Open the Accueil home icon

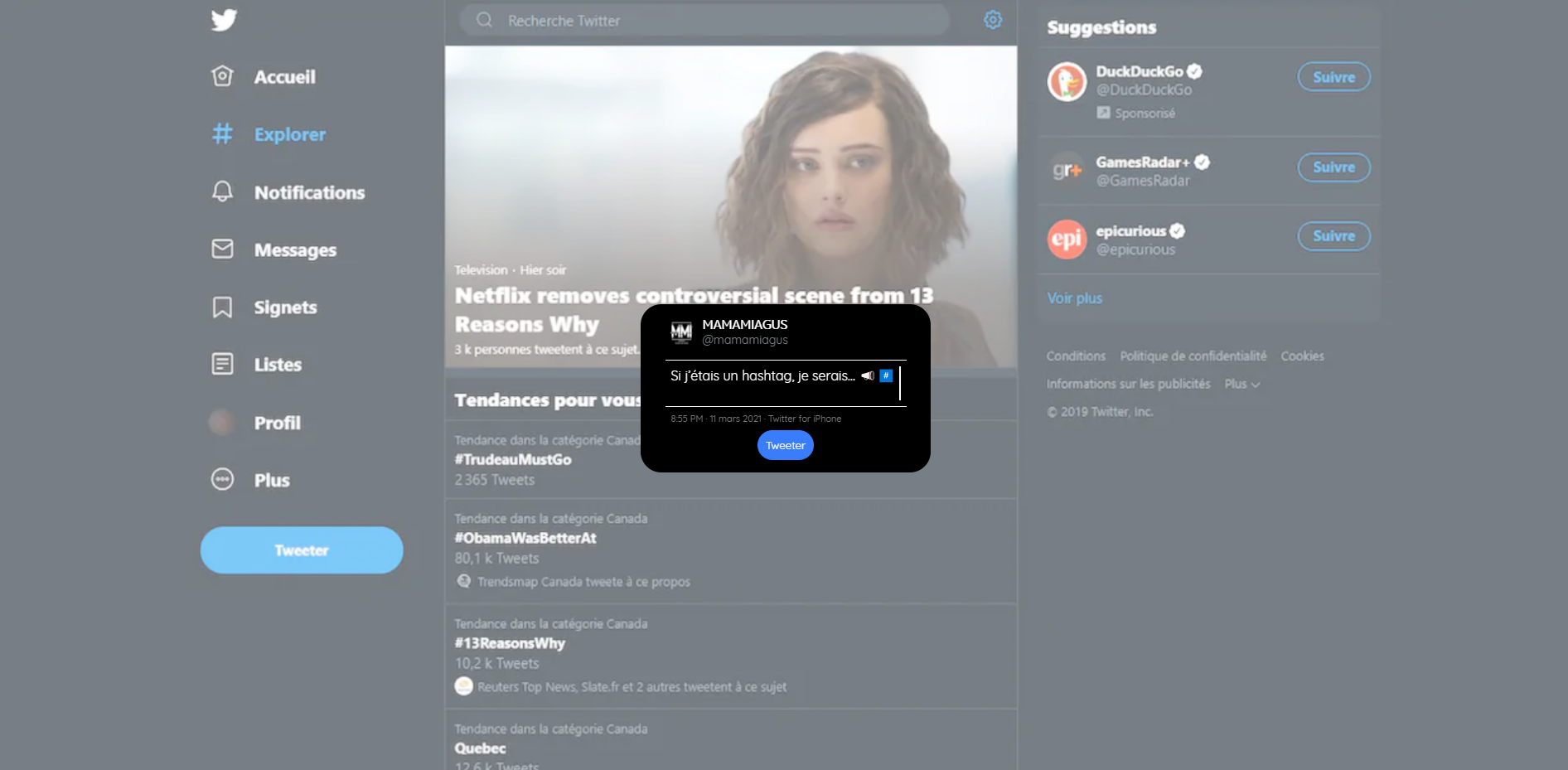[222, 76]
